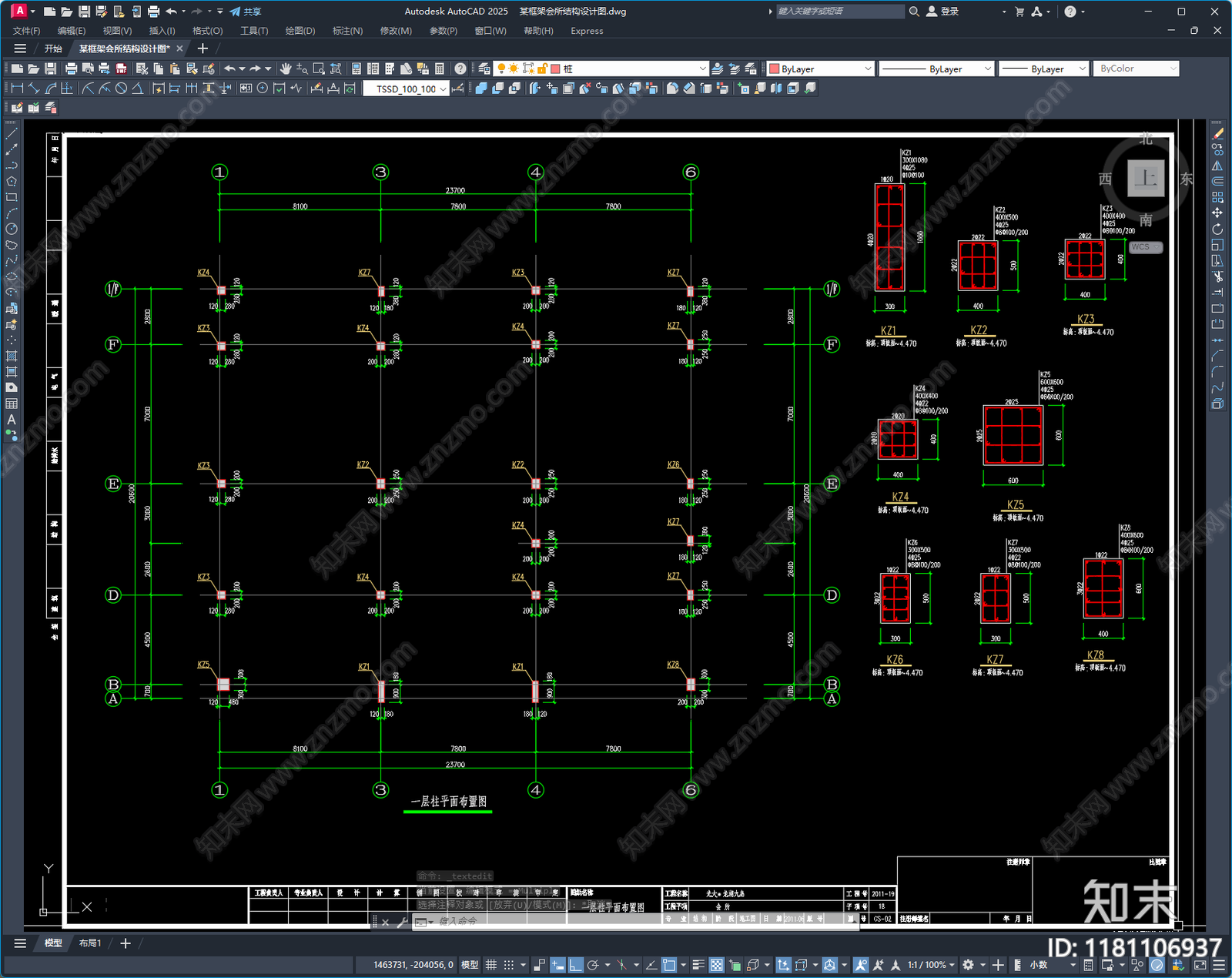The image size is (1232, 978).
Task: Toggle ortho mode in the status bar
Action: point(575,965)
